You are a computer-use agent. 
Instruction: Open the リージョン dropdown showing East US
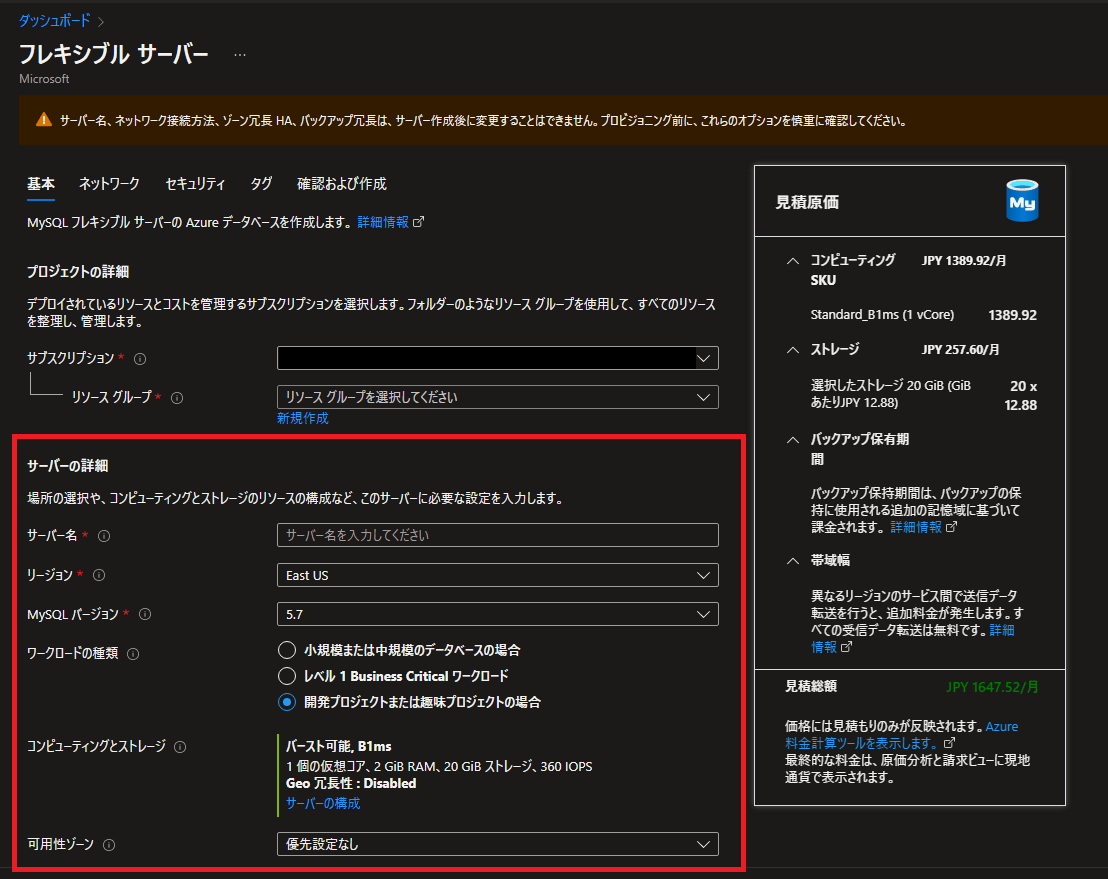(497, 575)
